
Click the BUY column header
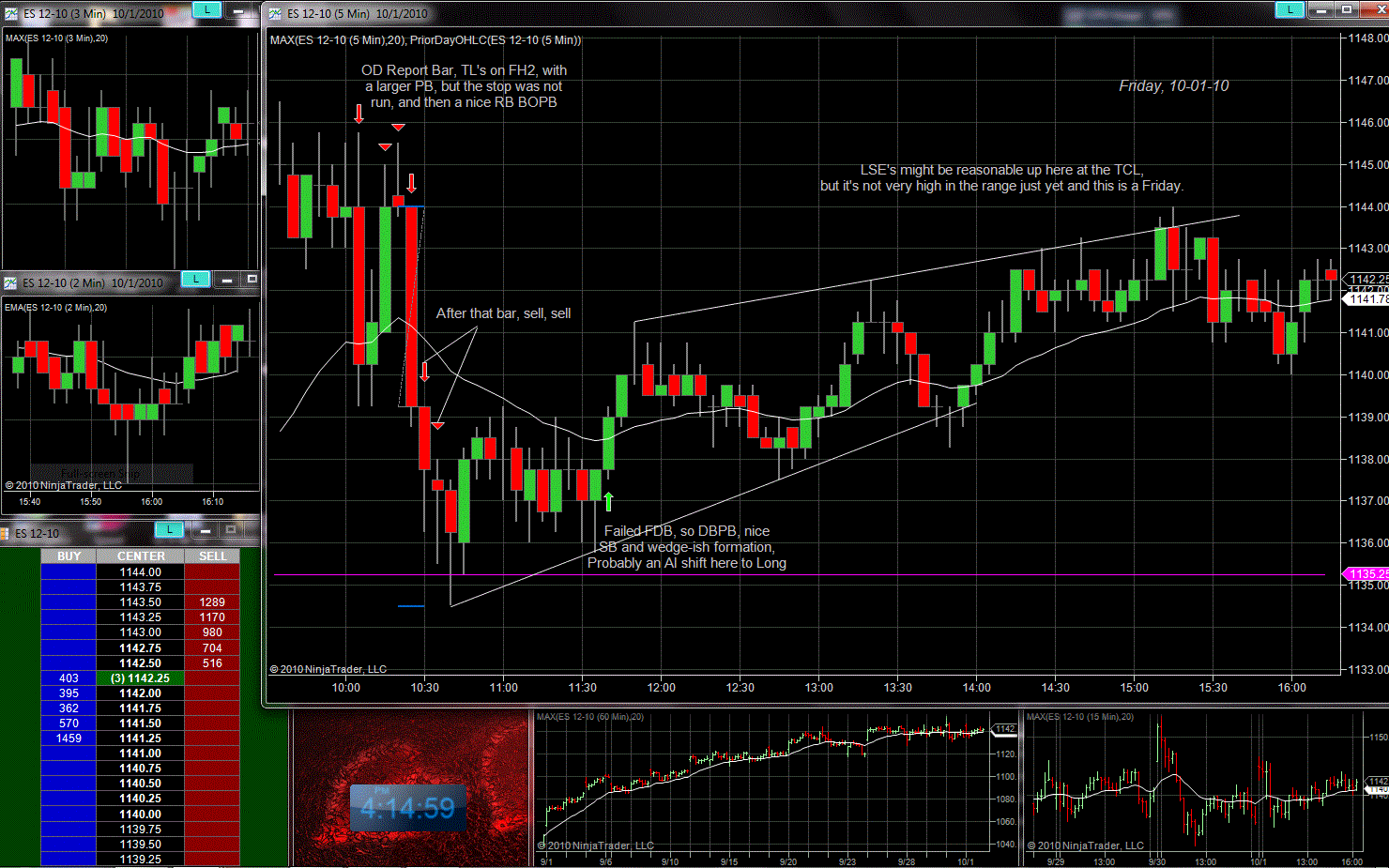69,556
